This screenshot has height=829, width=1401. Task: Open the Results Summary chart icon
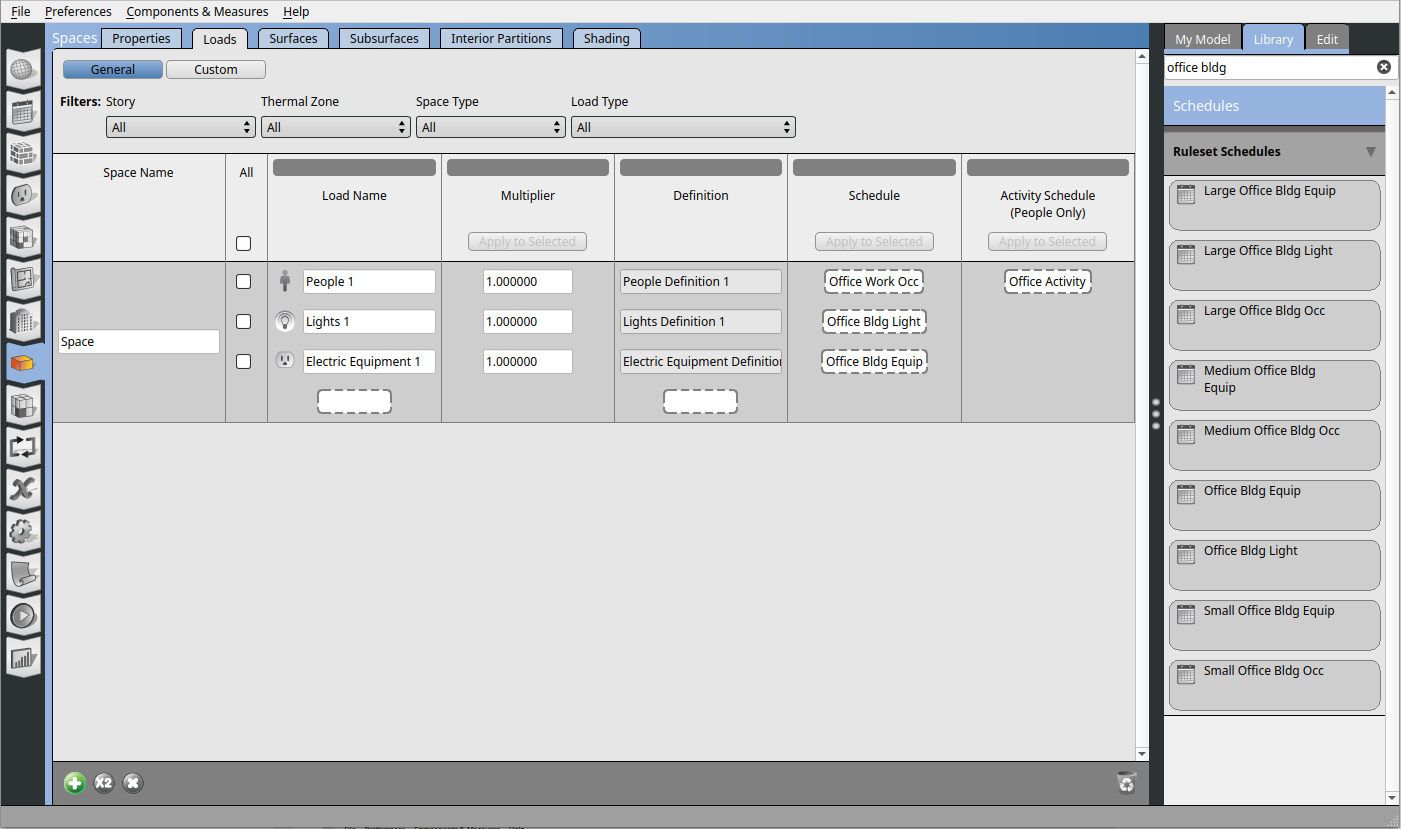point(23,658)
